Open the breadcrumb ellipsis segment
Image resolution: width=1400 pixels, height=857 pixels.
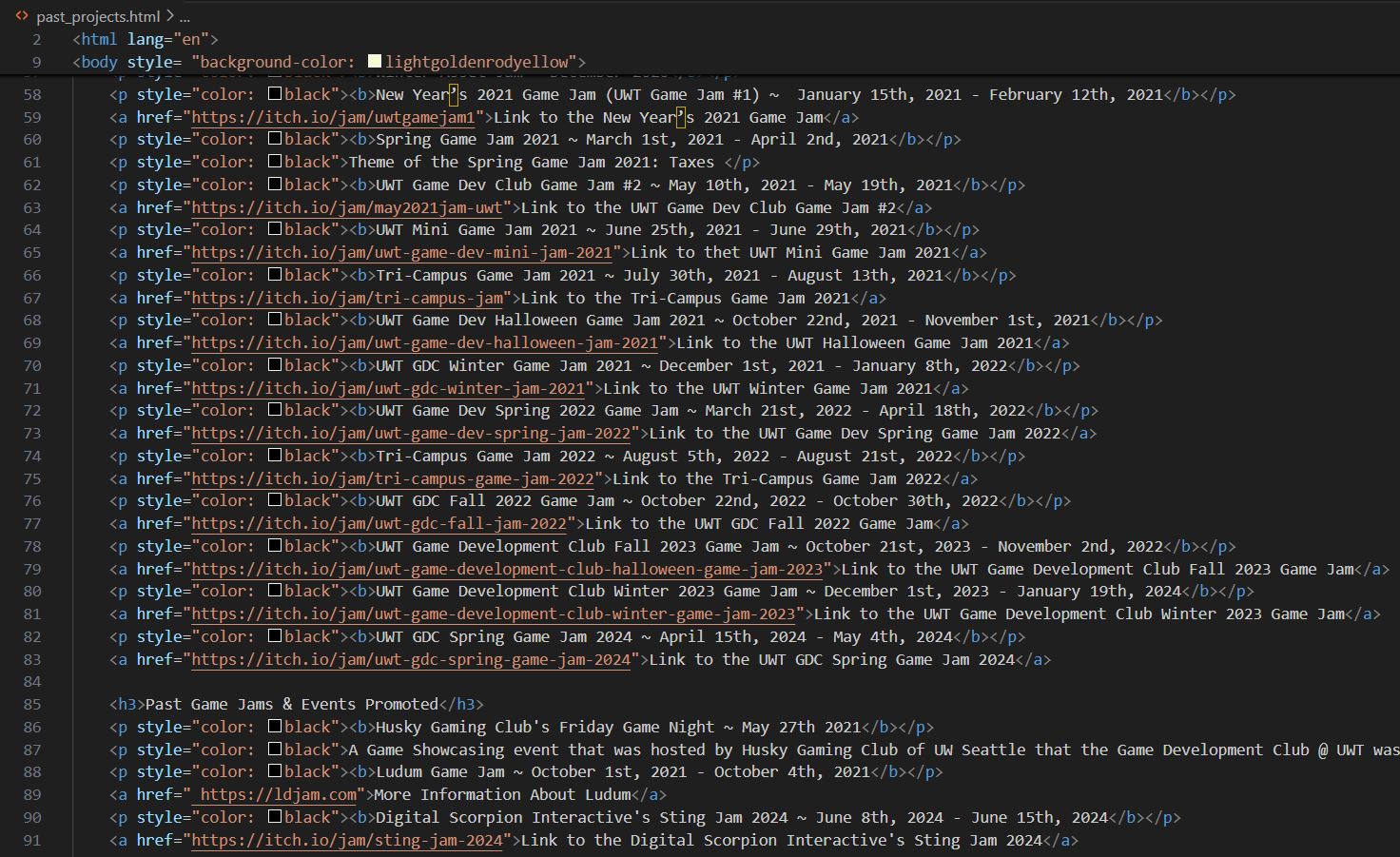click(185, 16)
